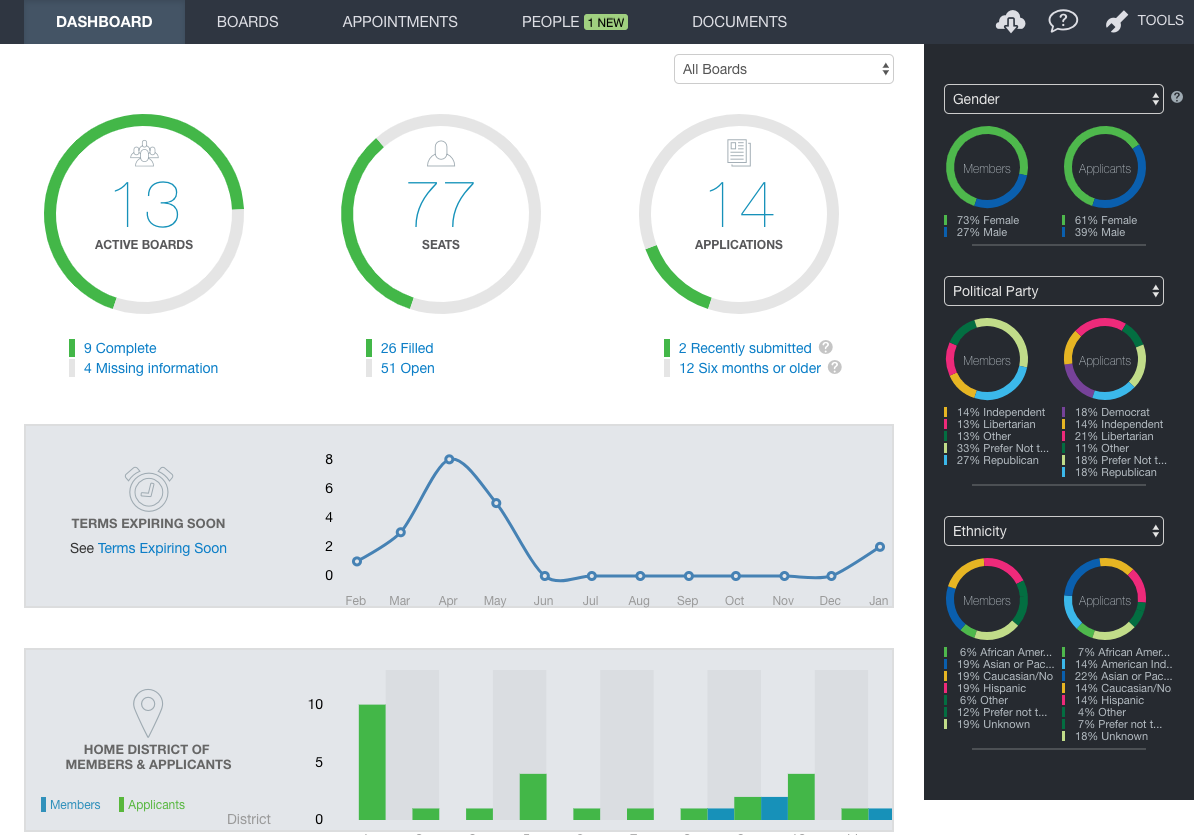Screen dimensions: 1194x840
Task: Toggle the Members legend in district chart
Action: tap(71, 804)
